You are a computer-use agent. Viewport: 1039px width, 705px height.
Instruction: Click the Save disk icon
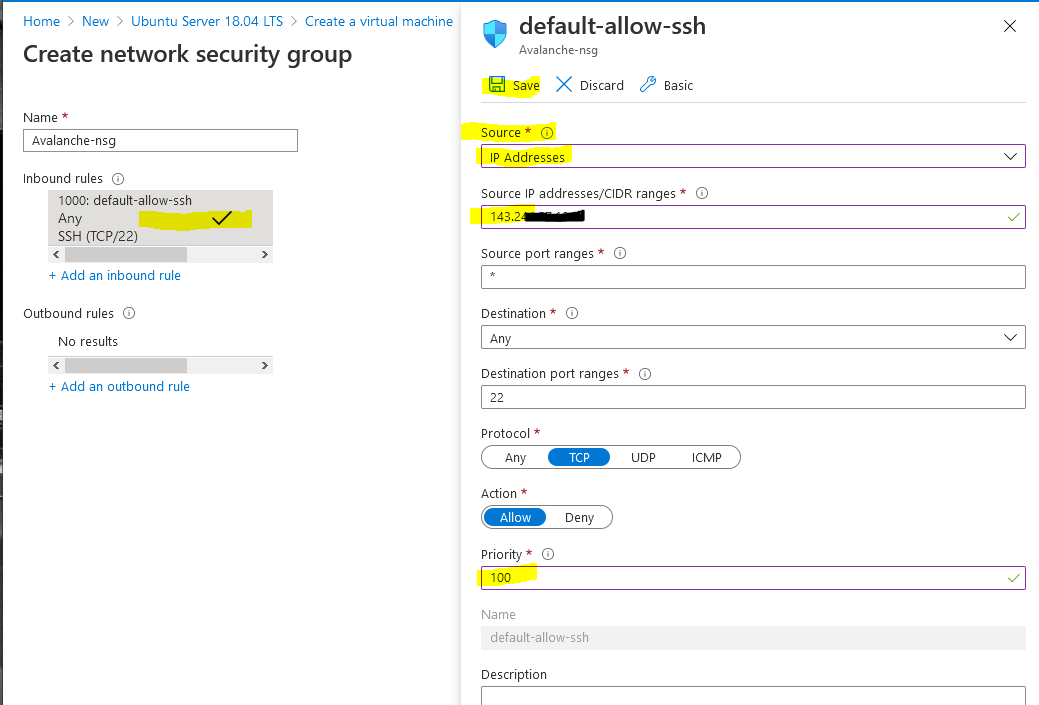pos(497,85)
